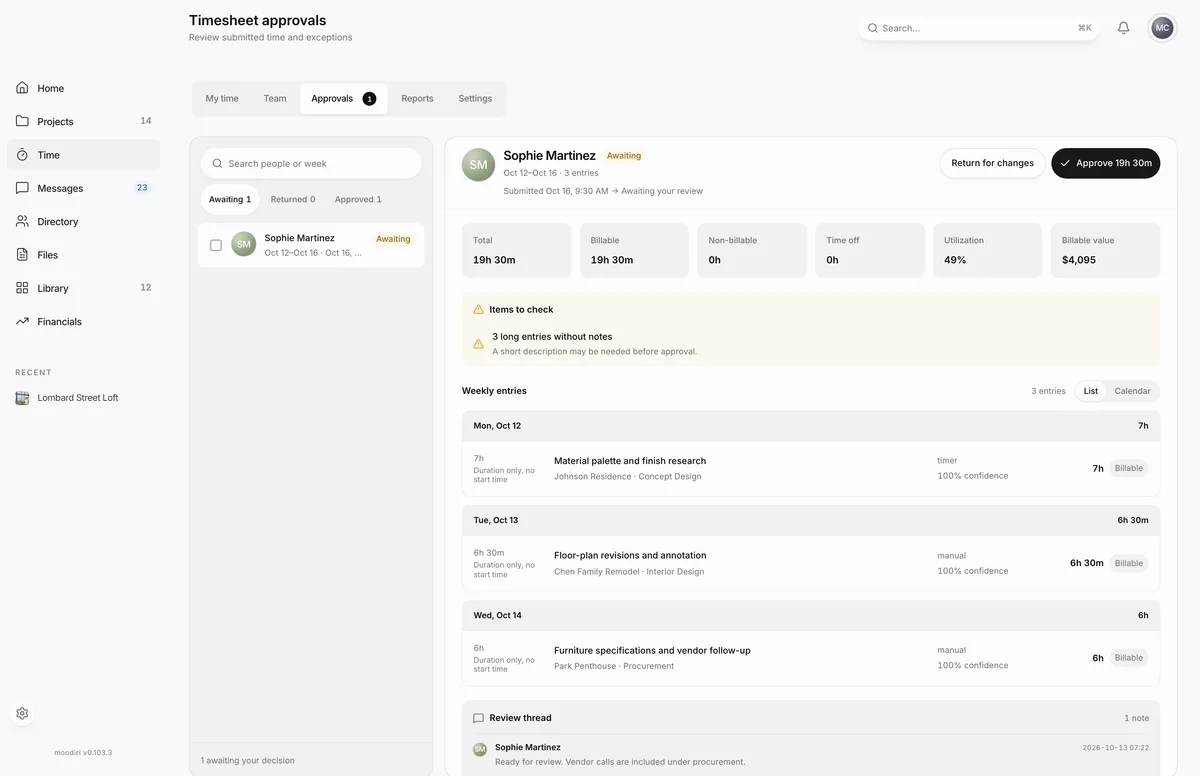Click the Billable tag on Mon entry
The width and height of the screenshot is (1200, 776).
[1129, 468]
